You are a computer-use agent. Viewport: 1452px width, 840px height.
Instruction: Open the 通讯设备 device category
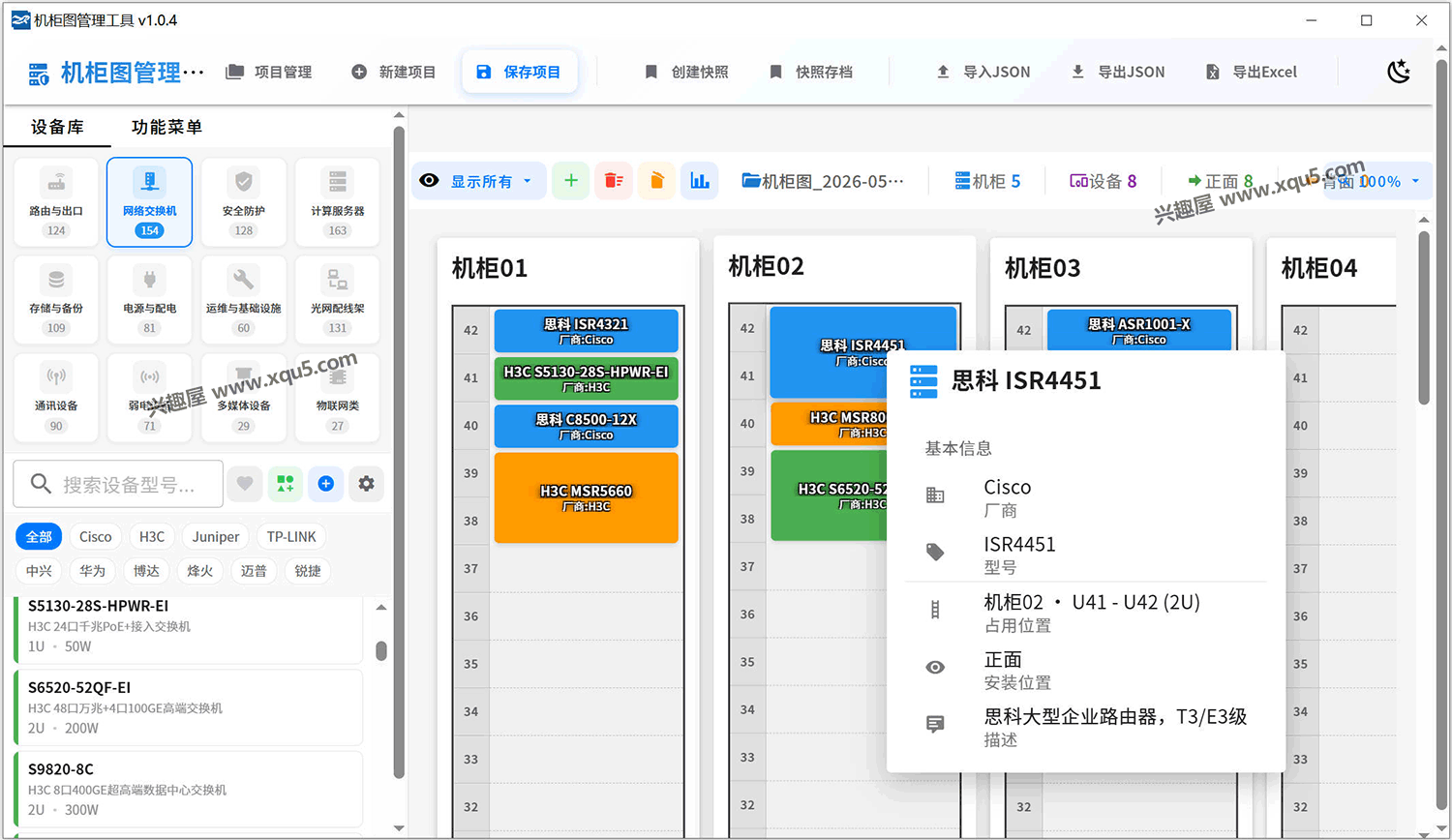(56, 397)
